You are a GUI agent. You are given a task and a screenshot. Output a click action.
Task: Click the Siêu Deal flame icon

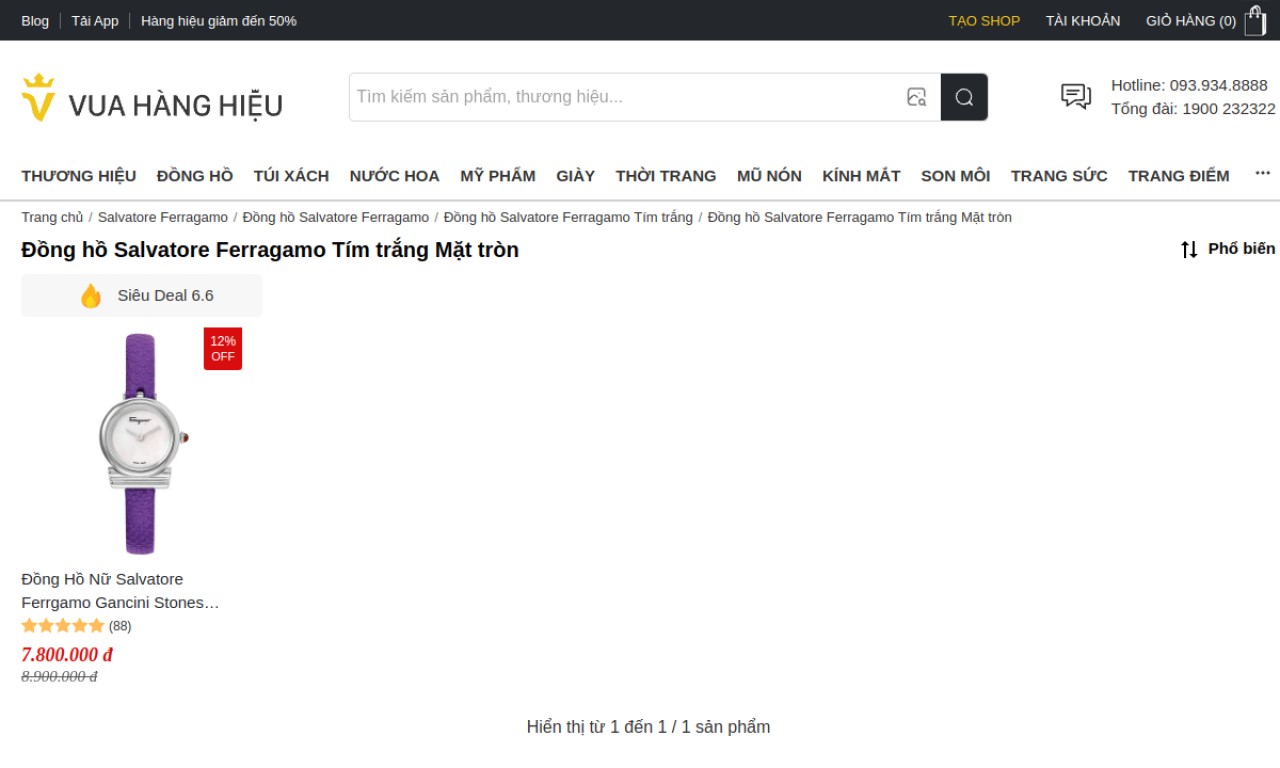(x=91, y=296)
